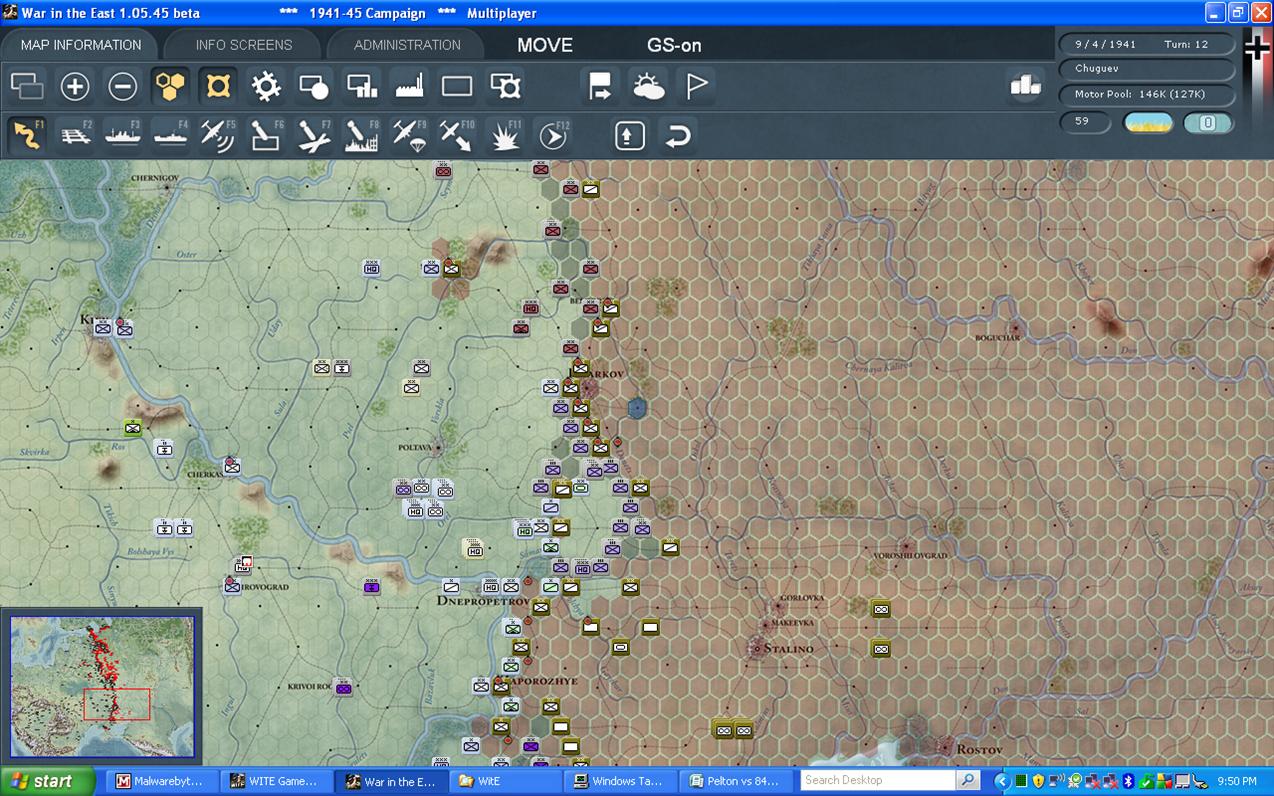Select the F3 naval transport mode
1274x796 pixels.
click(123, 135)
